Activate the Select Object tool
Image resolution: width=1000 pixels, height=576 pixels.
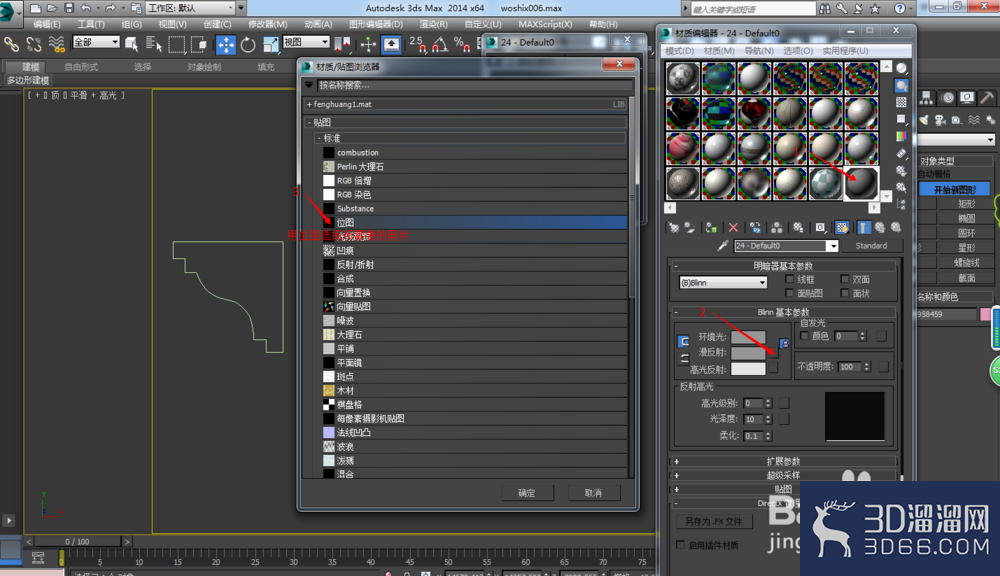(x=132, y=43)
